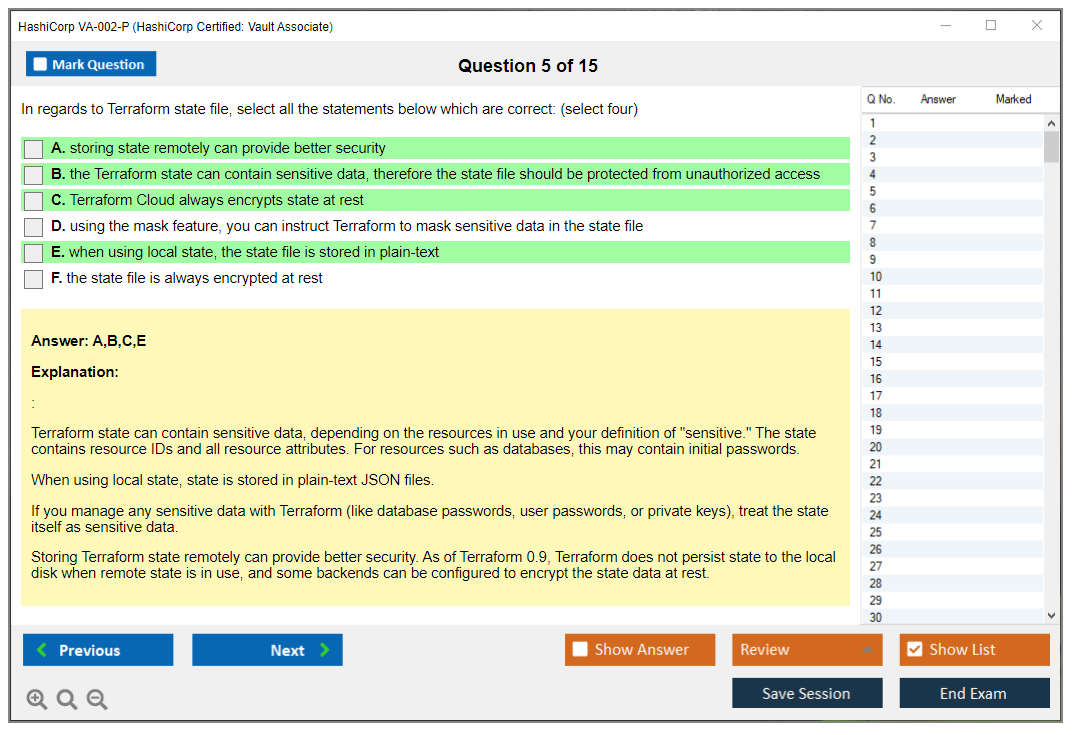Select question 10 in the list
This screenshot has height=735, width=1075.
click(876, 277)
